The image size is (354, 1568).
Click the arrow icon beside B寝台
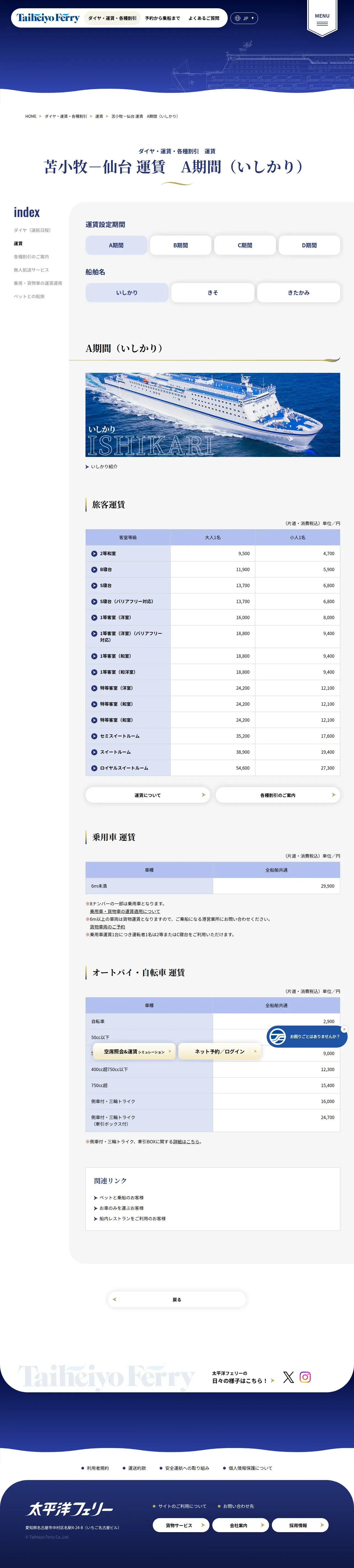pyautogui.click(x=94, y=570)
